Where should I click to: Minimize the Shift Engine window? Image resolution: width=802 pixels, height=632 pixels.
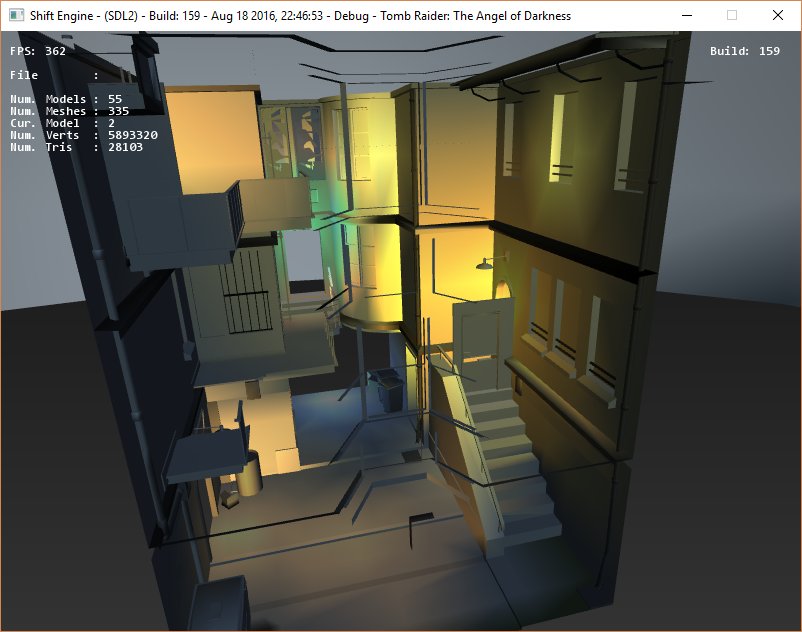click(x=685, y=15)
